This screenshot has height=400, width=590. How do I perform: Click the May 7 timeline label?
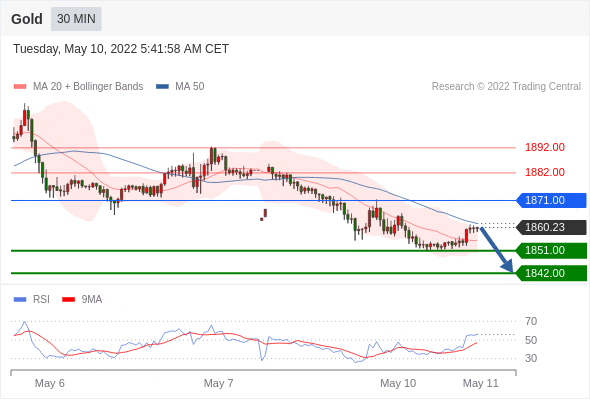point(218,383)
